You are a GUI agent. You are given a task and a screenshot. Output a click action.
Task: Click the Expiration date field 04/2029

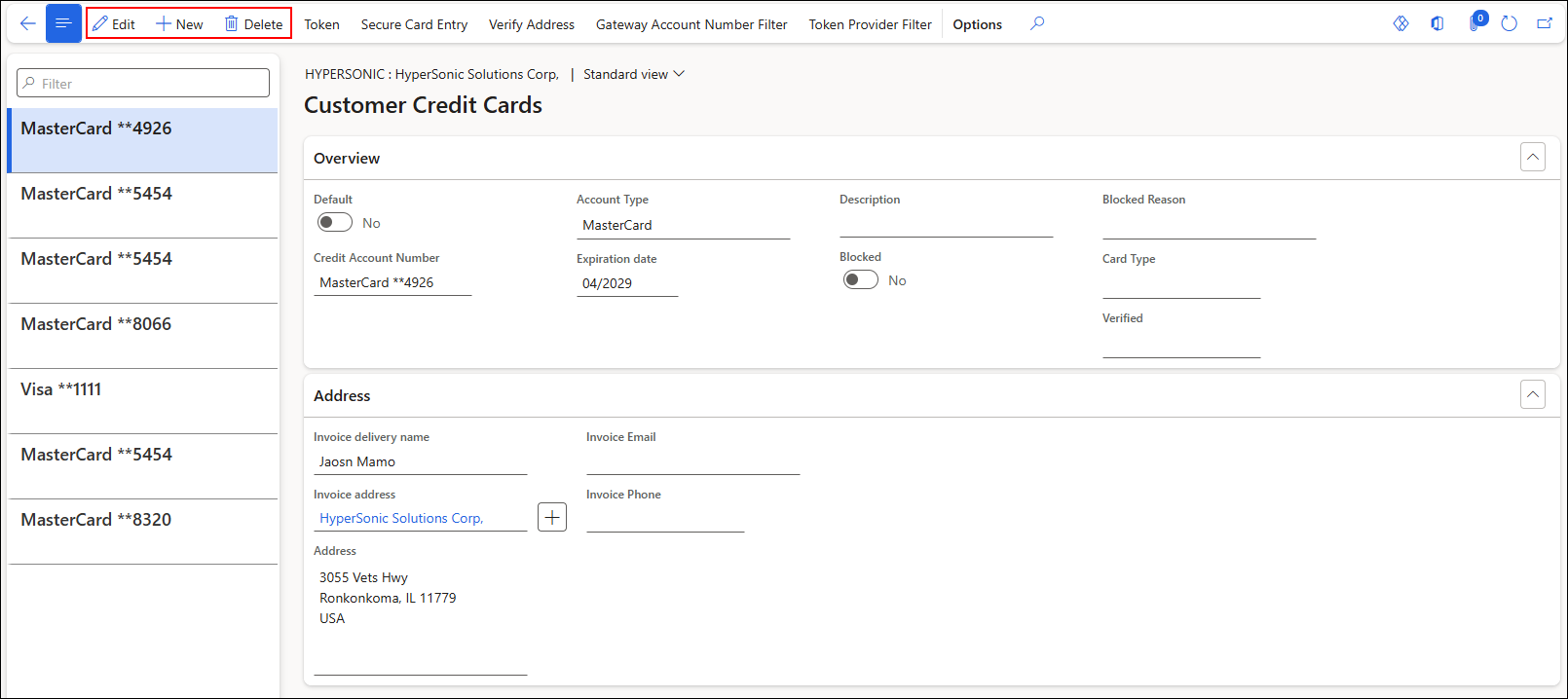coord(627,283)
